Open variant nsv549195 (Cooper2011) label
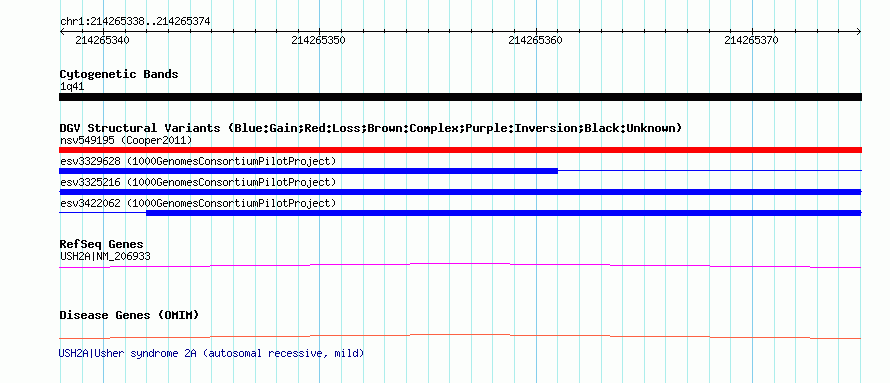The width and height of the screenshot is (890, 383). pyautogui.click(x=126, y=140)
